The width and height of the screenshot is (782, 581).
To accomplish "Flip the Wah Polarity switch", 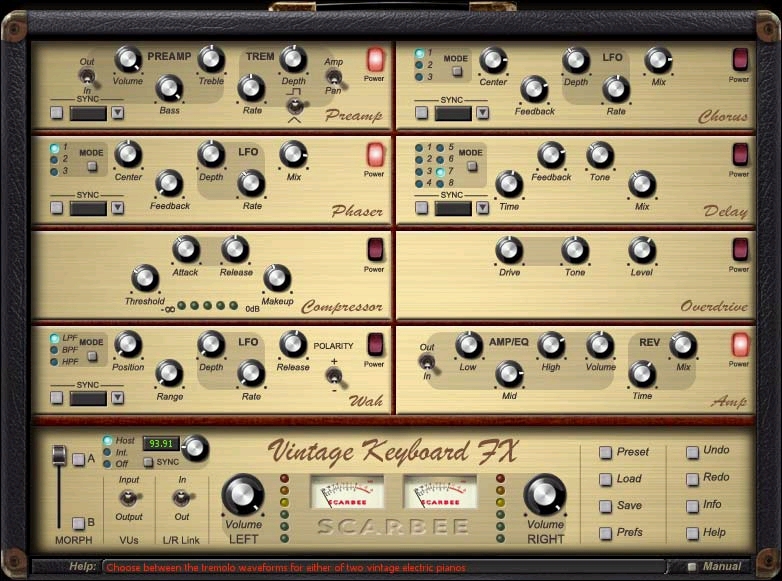I will 335,376.
